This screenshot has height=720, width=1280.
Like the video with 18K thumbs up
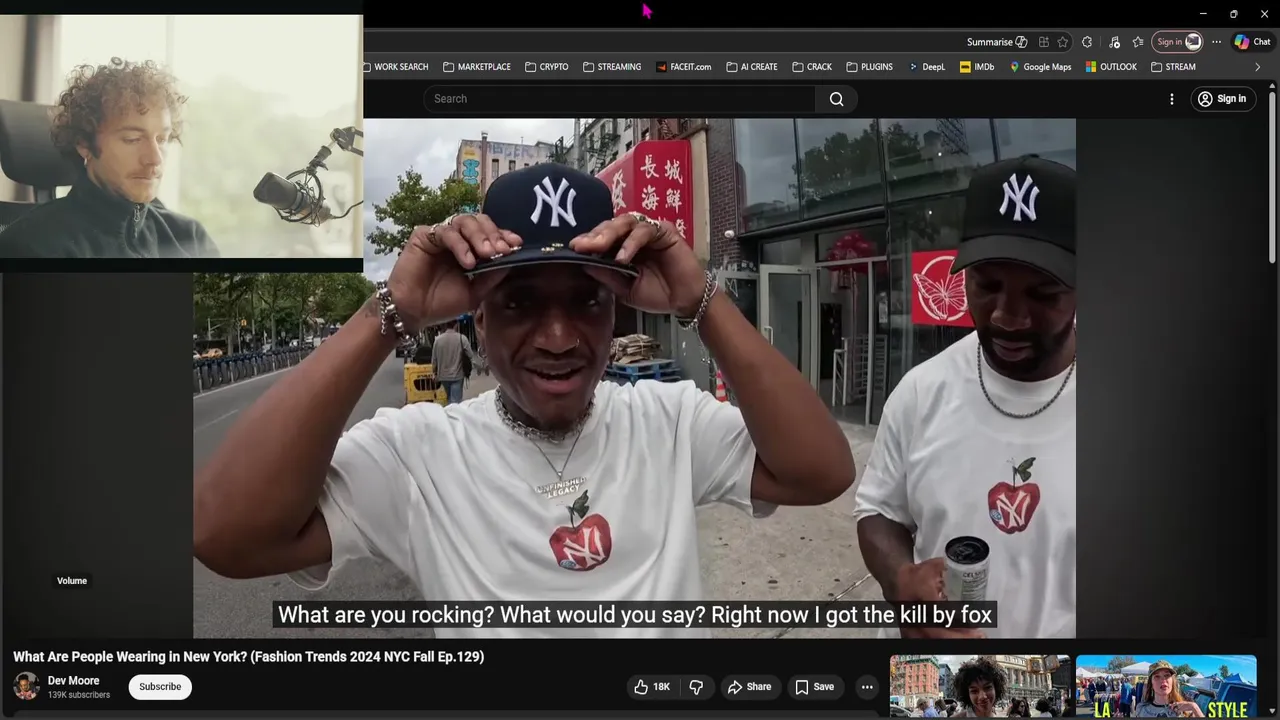point(651,687)
